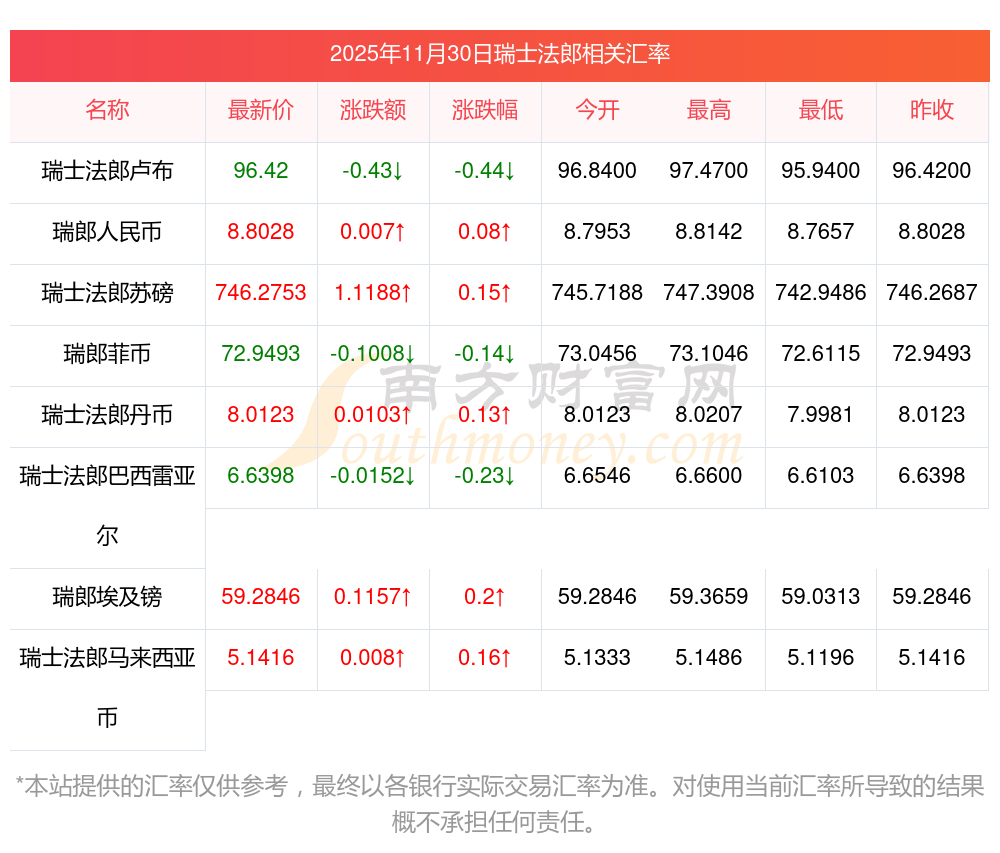Click the 昨收 column header
The image size is (1000, 853).
[x=932, y=110]
